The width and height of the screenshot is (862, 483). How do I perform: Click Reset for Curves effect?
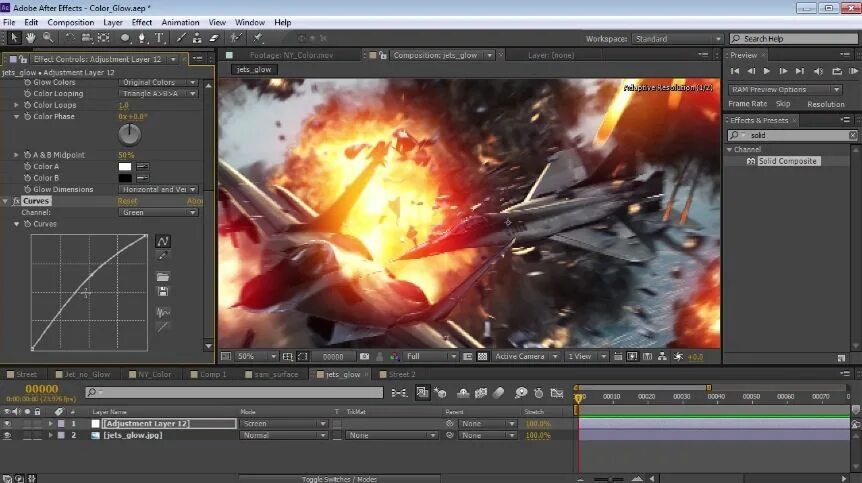pos(128,201)
